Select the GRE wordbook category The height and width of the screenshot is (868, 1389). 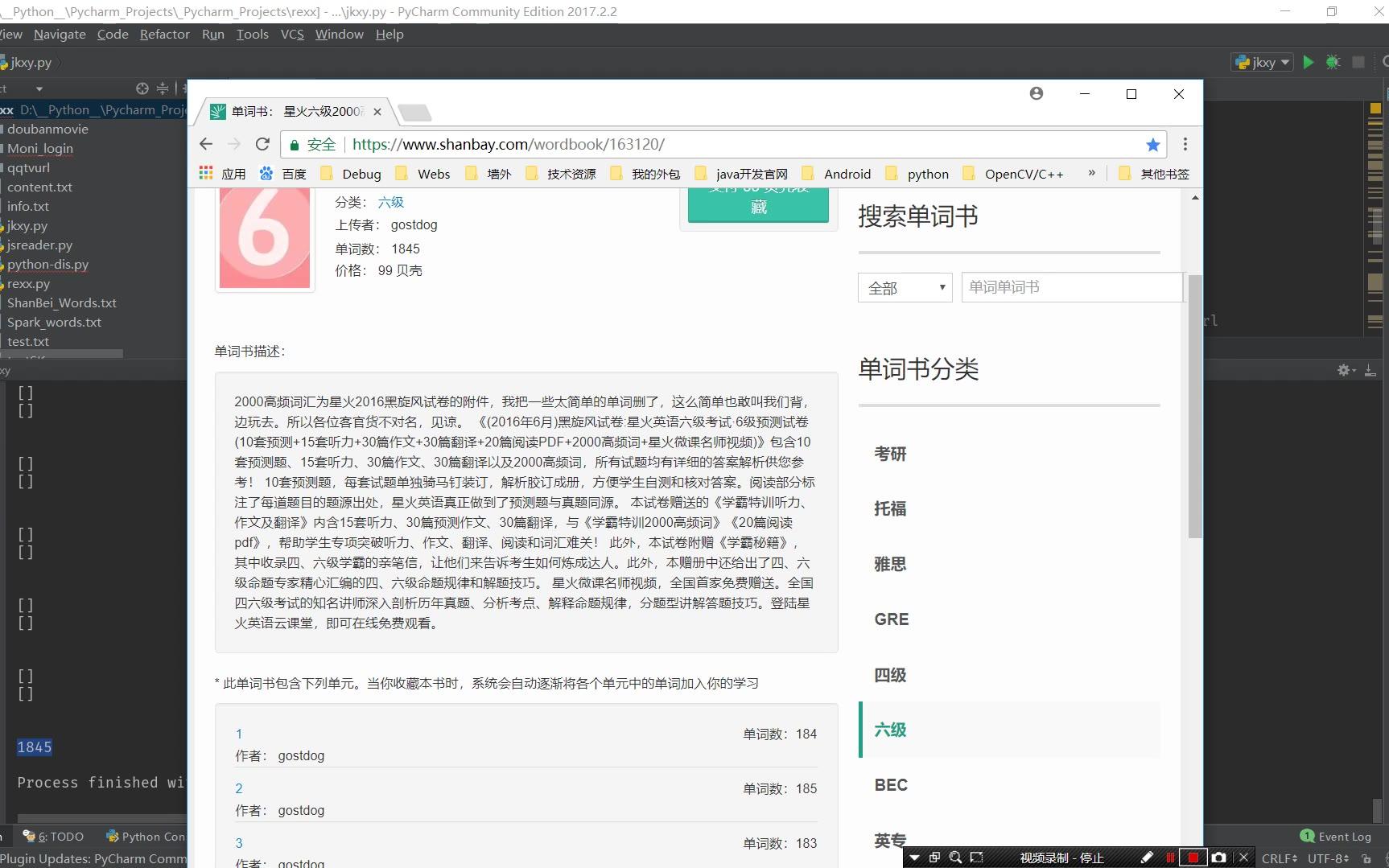892,619
